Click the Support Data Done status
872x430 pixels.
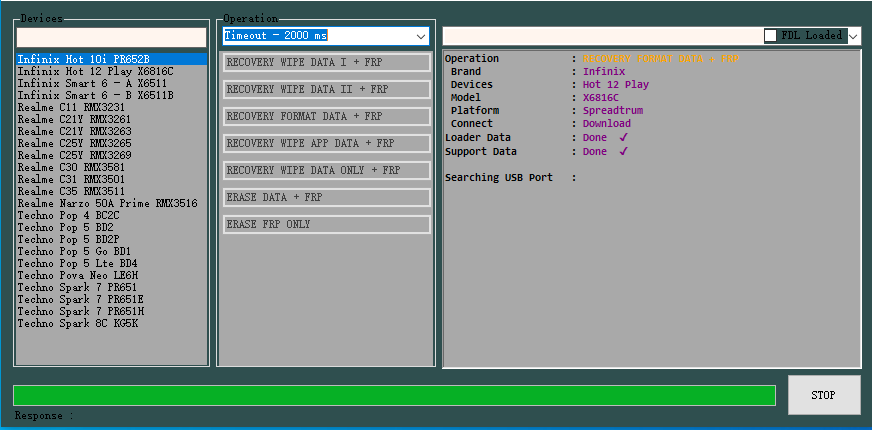(x=605, y=151)
